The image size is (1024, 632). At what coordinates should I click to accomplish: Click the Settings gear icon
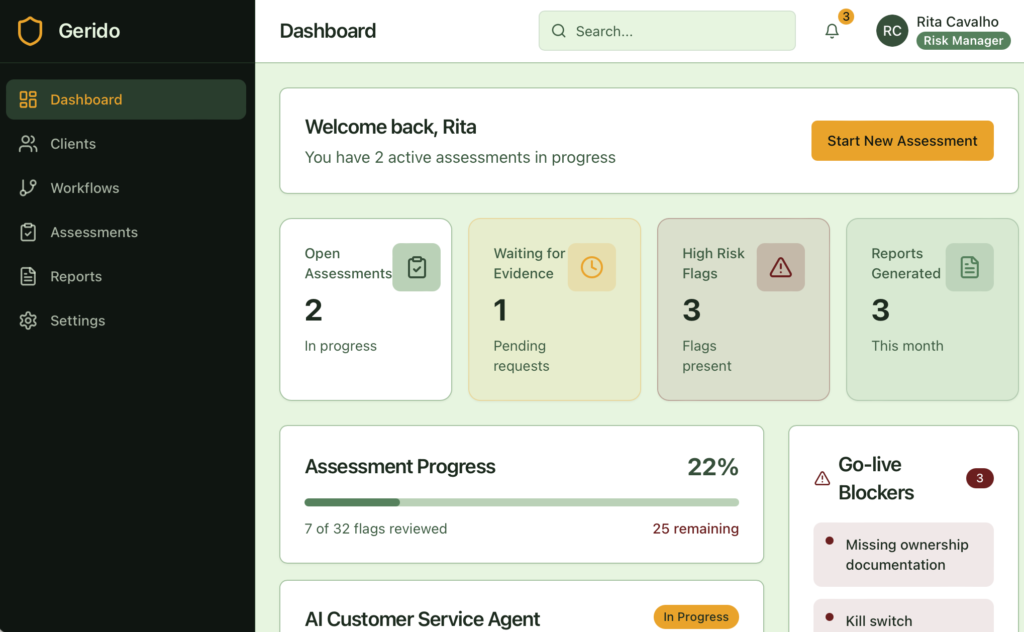point(28,320)
